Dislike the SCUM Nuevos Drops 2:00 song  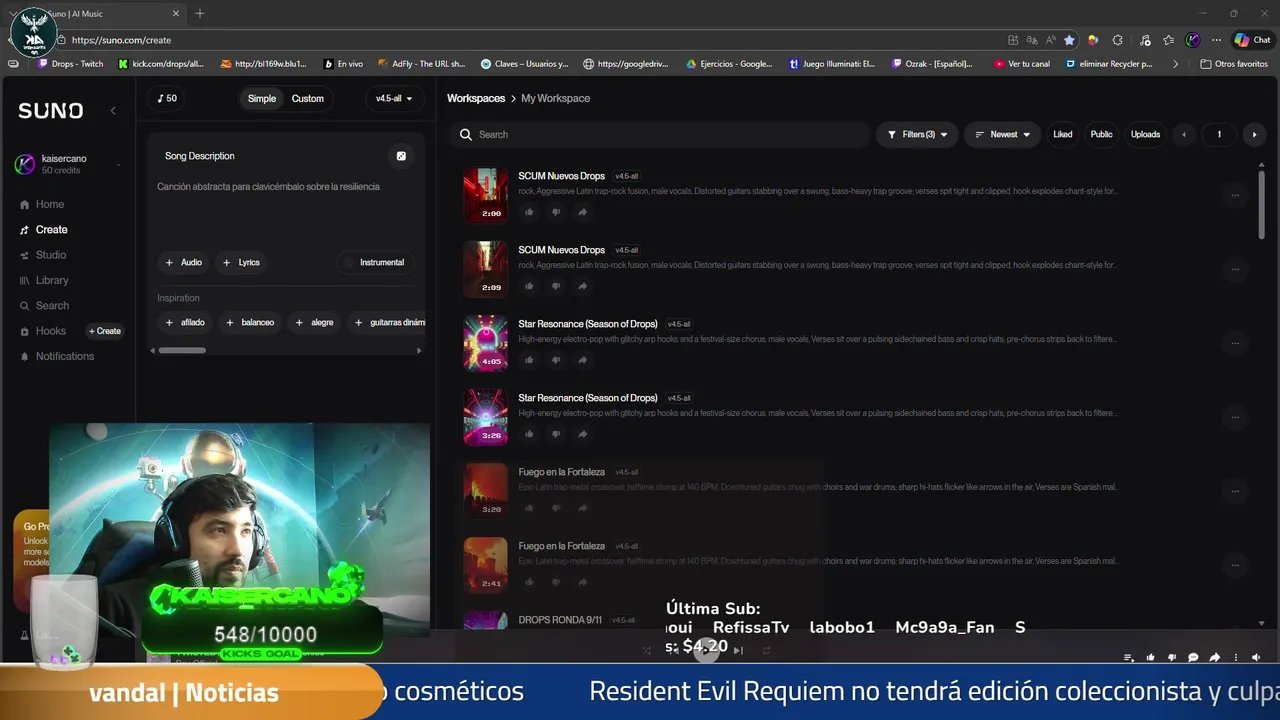[x=556, y=212]
